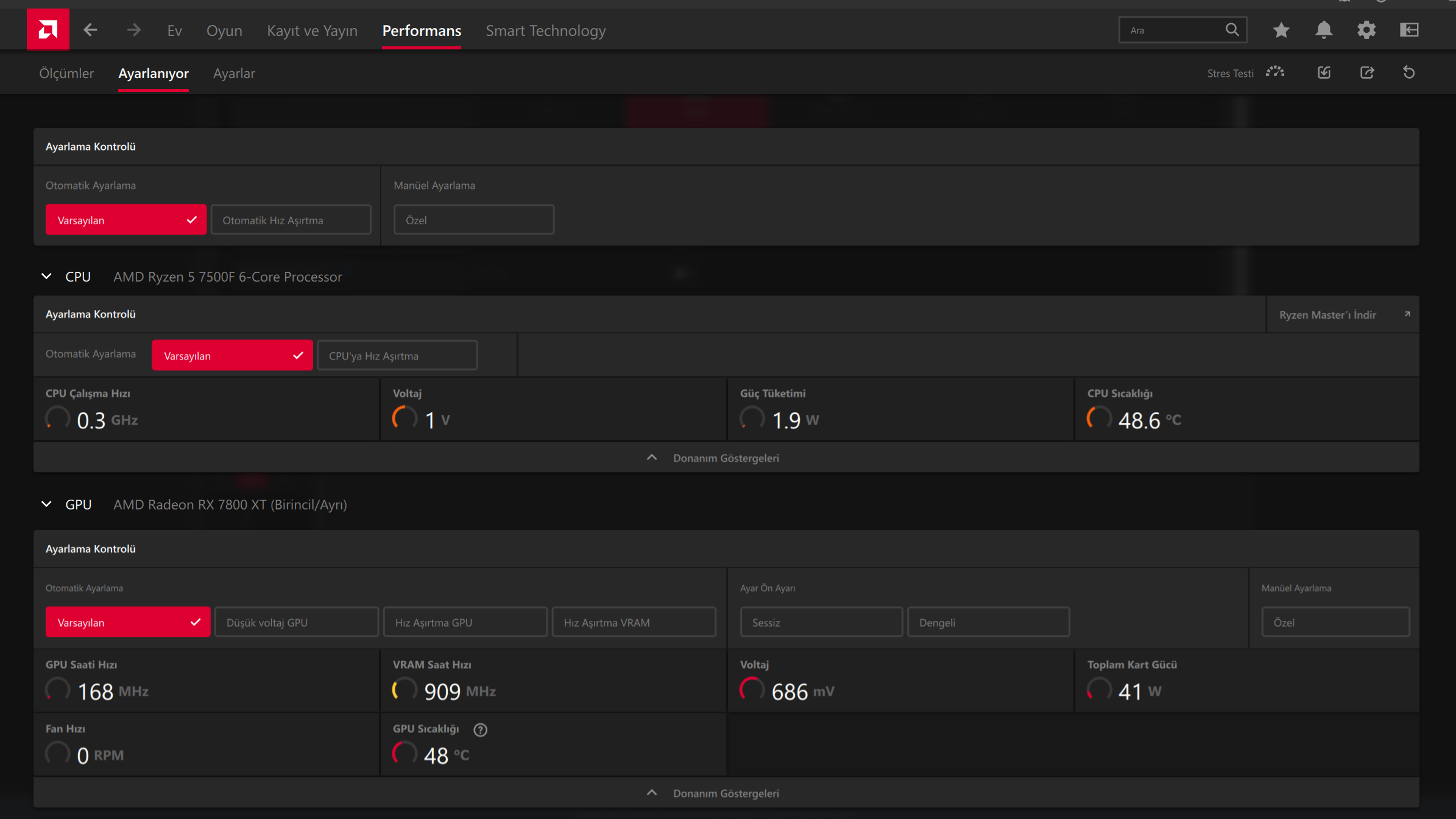Select Düşük voltaj GPU preset
The image size is (1456, 819).
point(296,622)
